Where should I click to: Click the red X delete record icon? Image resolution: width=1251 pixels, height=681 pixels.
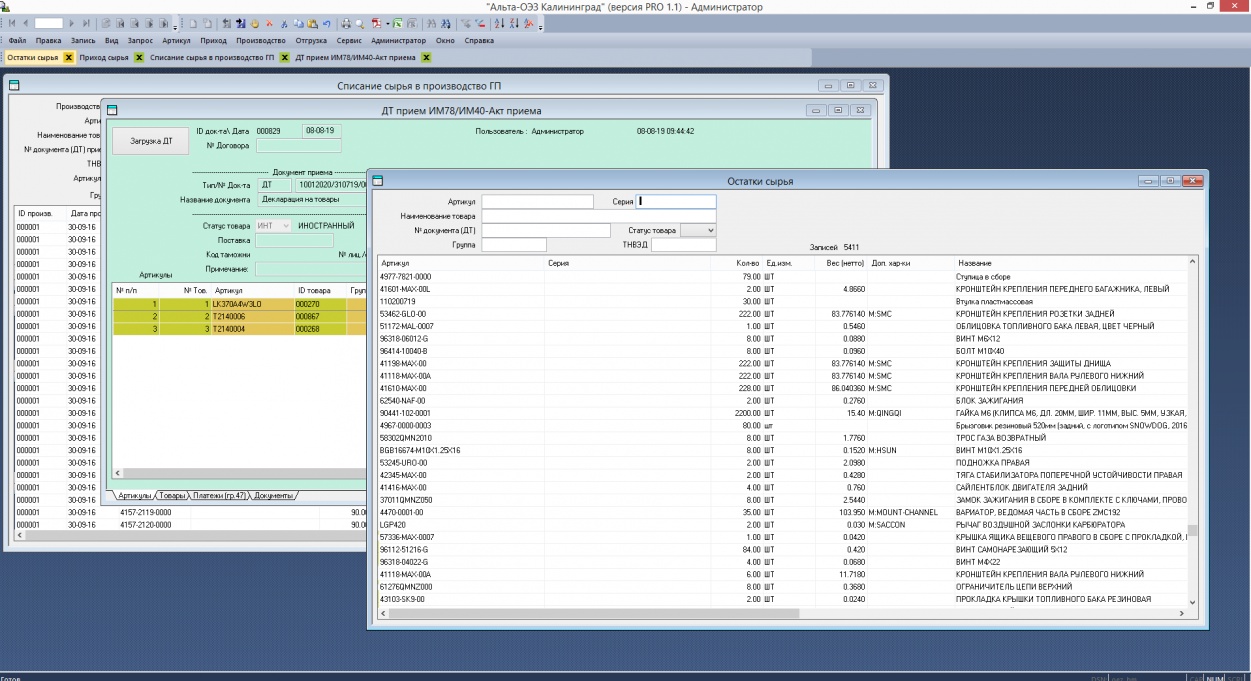click(x=270, y=22)
